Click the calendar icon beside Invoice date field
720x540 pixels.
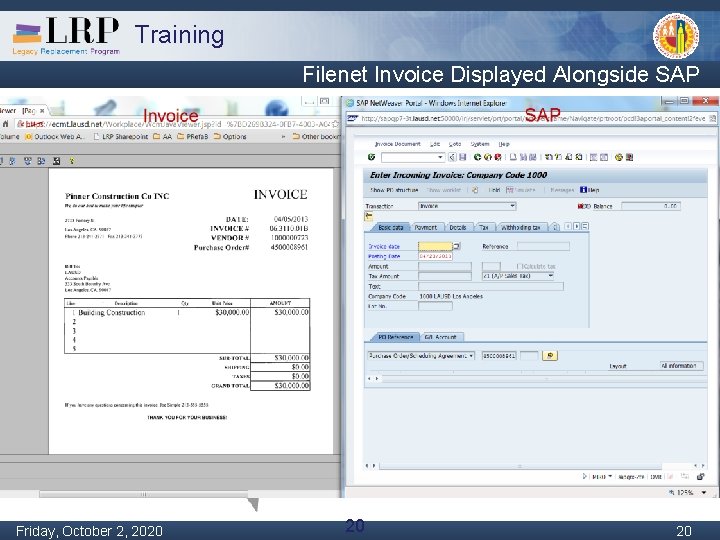pos(456,246)
